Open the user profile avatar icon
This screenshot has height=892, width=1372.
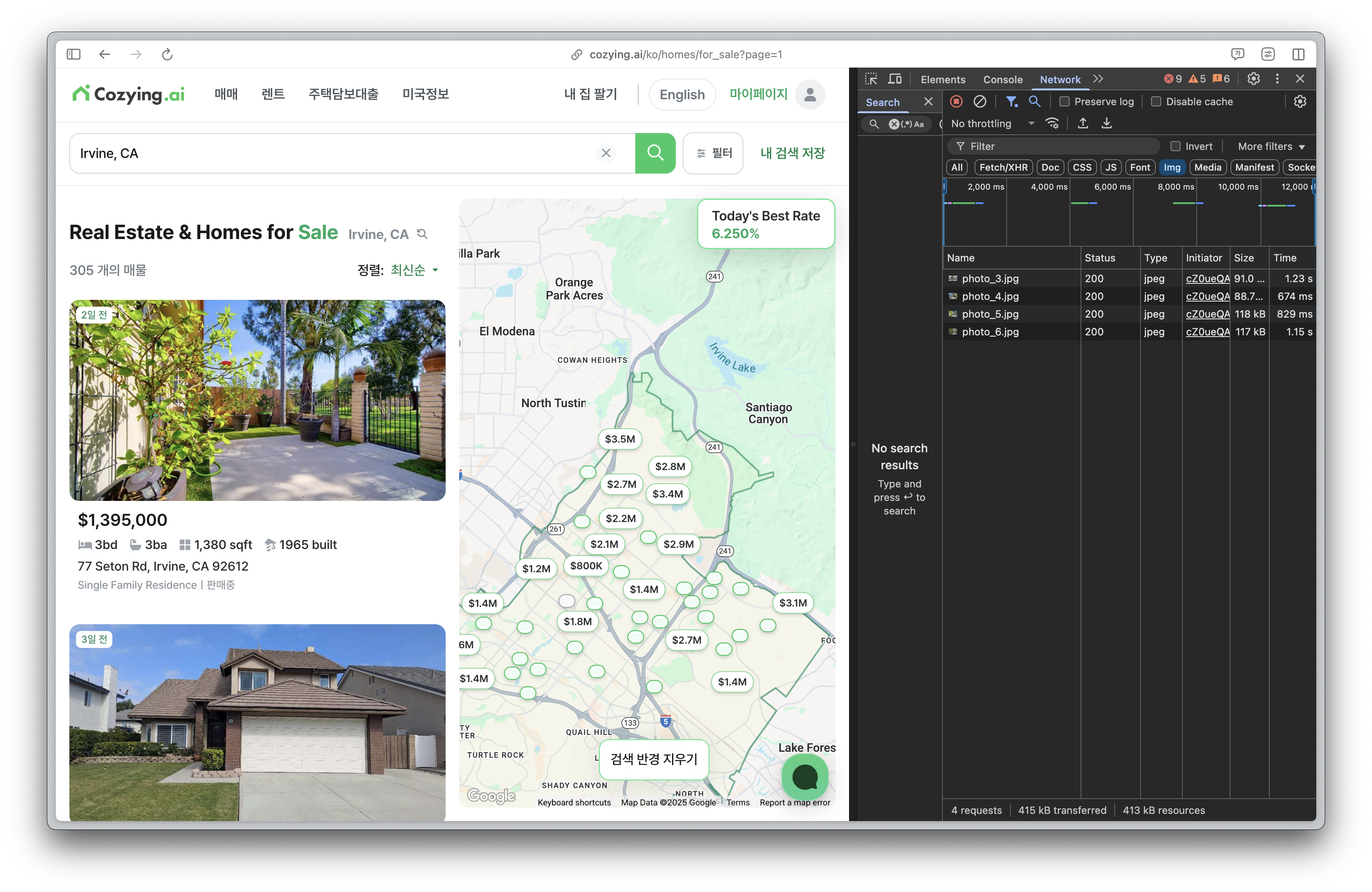[x=810, y=95]
